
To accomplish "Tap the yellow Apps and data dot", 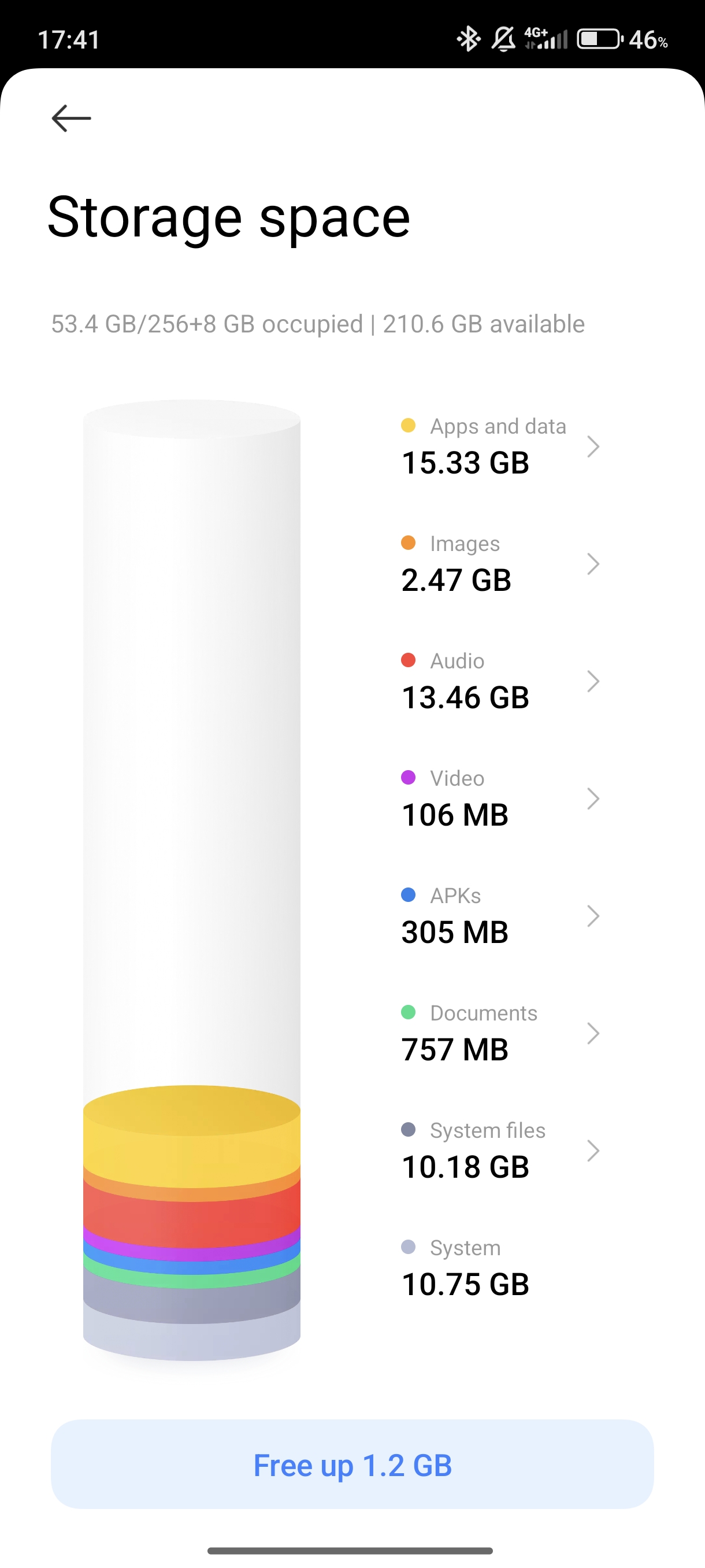I will point(408,426).
